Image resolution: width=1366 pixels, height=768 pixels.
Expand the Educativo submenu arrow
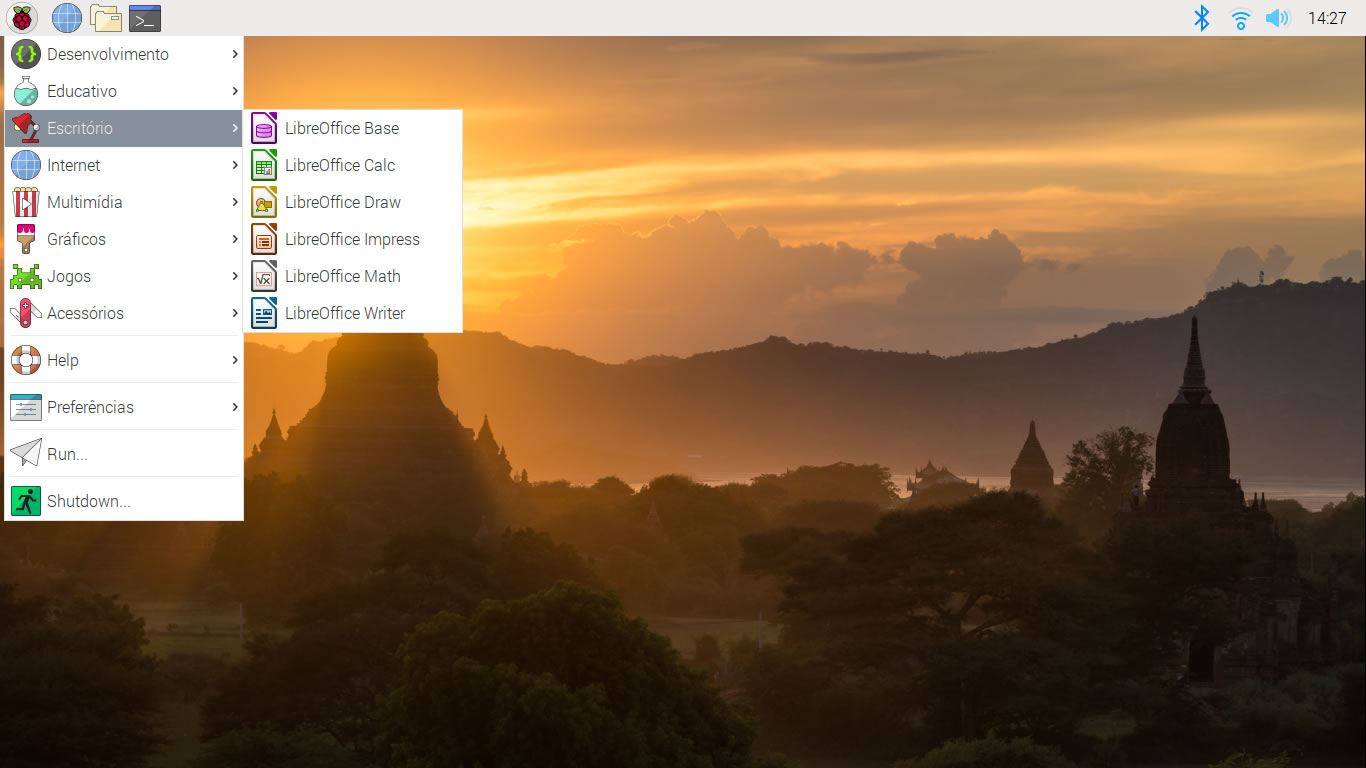coord(235,91)
